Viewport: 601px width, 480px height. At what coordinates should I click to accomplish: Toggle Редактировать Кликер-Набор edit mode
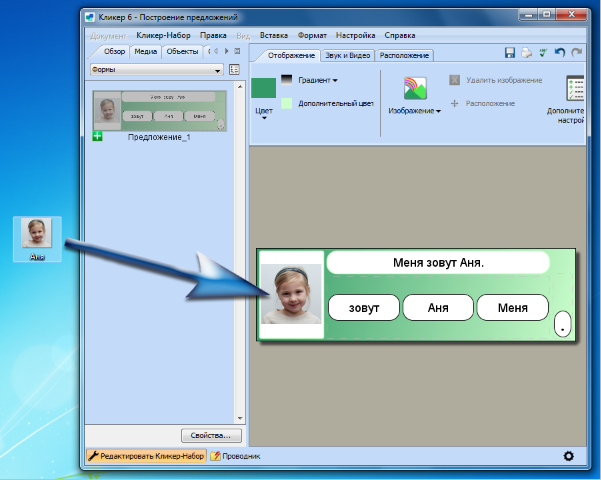145,456
